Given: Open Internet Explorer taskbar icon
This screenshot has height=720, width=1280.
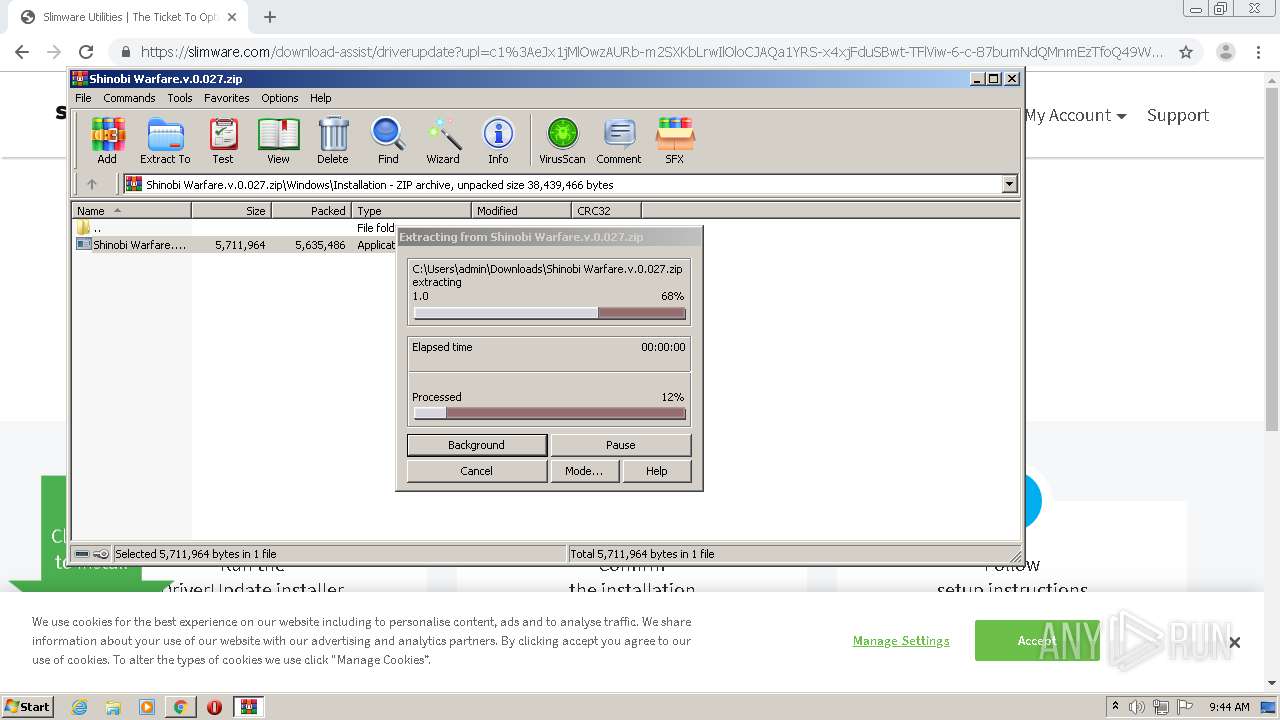Looking at the screenshot, I should [79, 707].
